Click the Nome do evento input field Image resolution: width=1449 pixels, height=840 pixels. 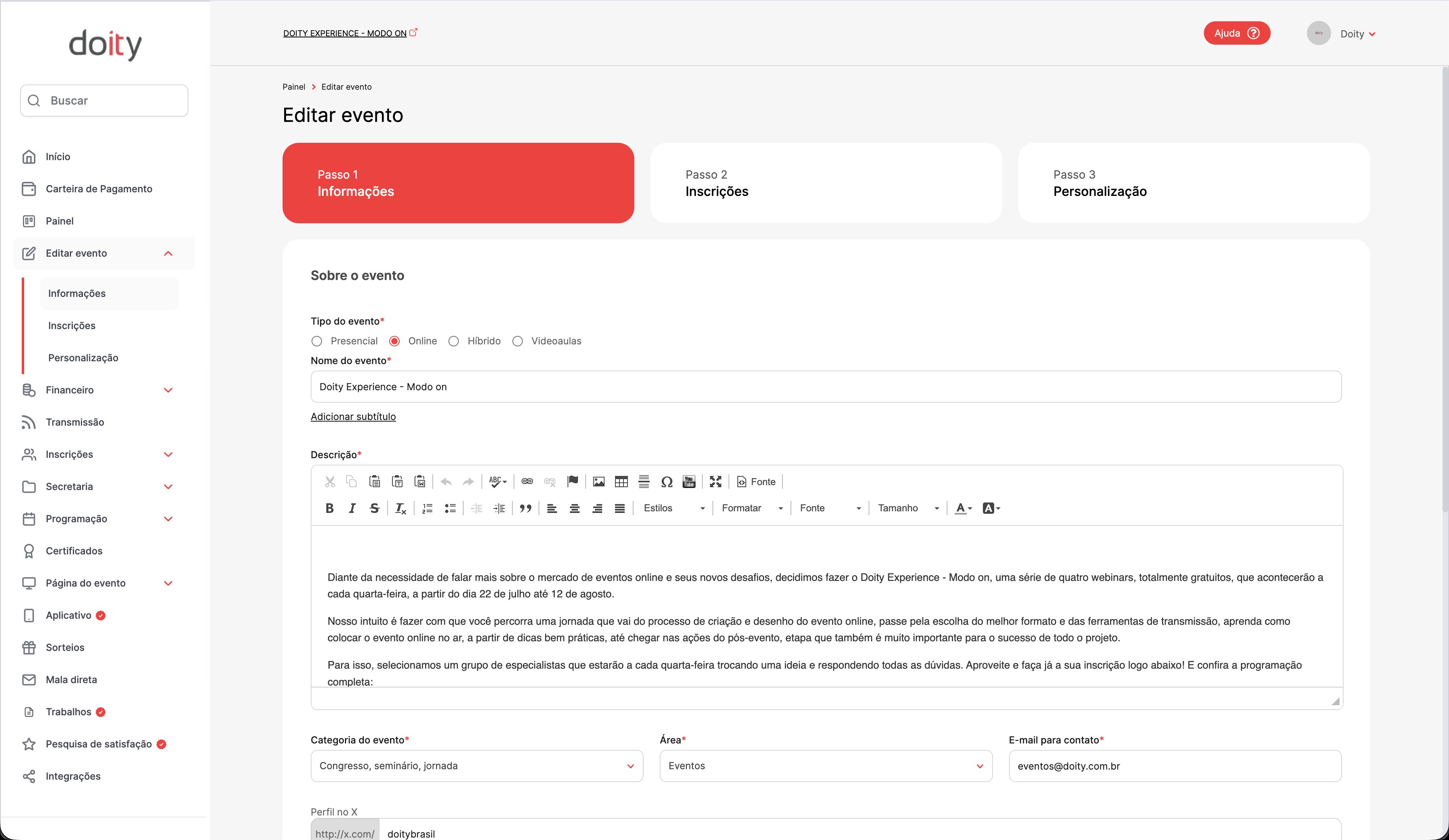click(x=826, y=387)
